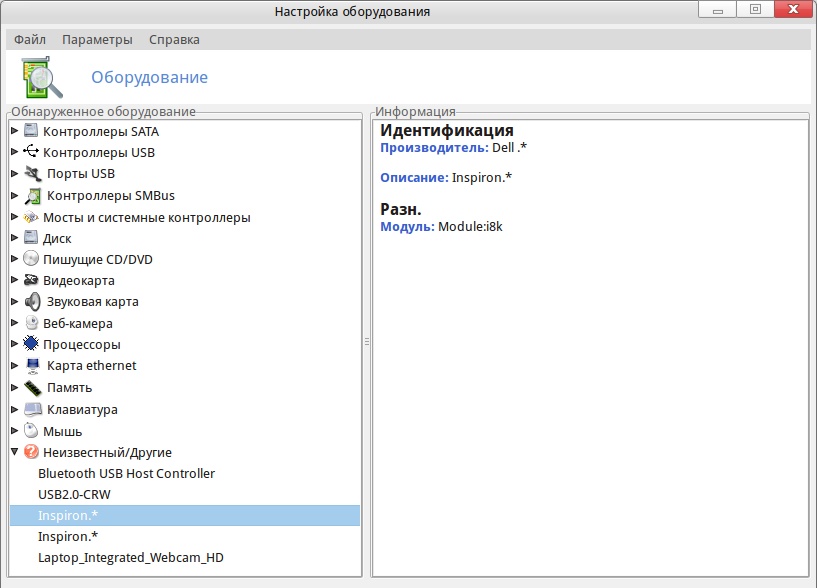817x588 pixels.
Task: Expand the Мышь branch arrow
Action: coord(15,431)
